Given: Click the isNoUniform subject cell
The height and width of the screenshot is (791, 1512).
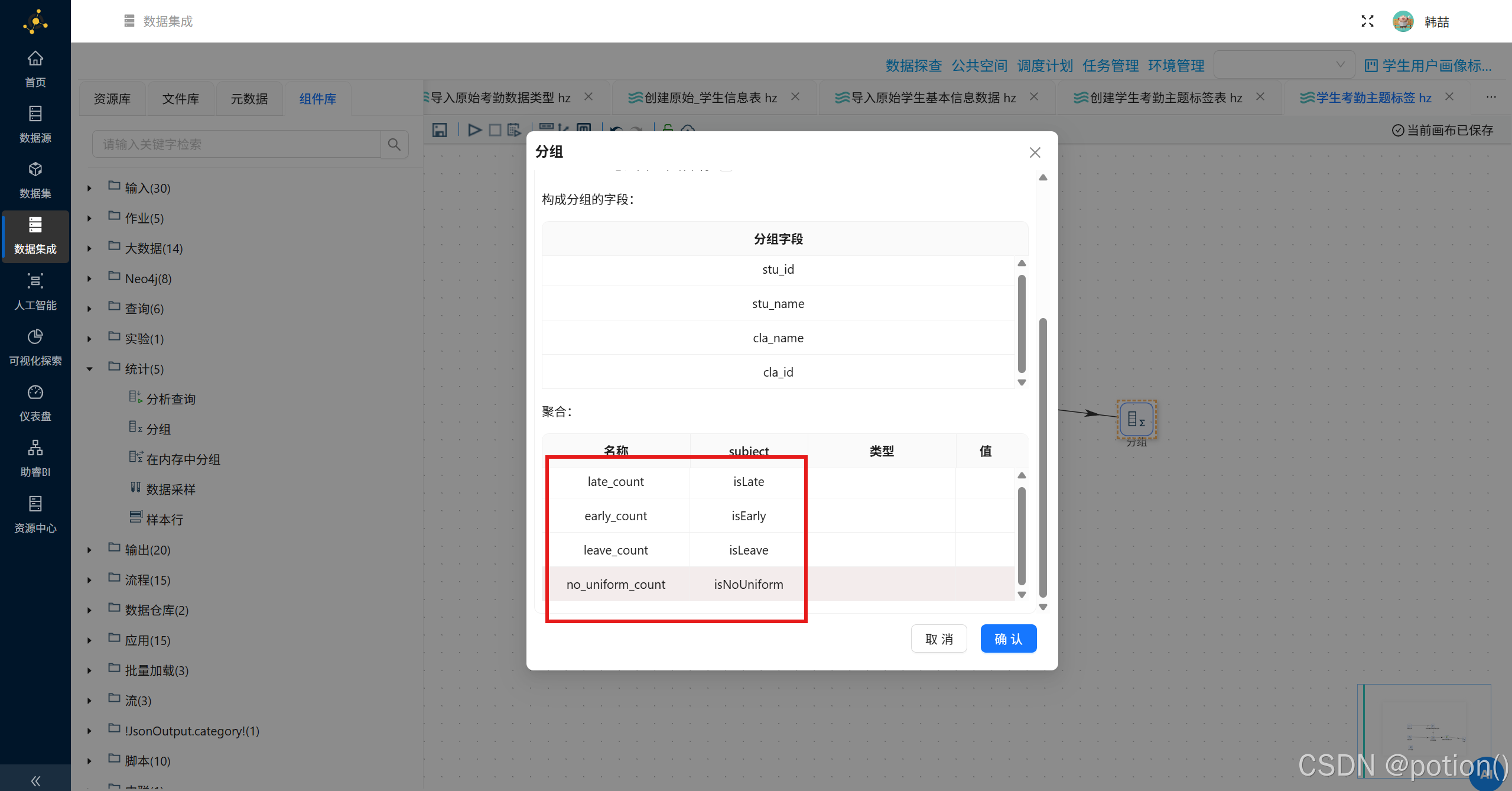Looking at the screenshot, I should coord(749,584).
